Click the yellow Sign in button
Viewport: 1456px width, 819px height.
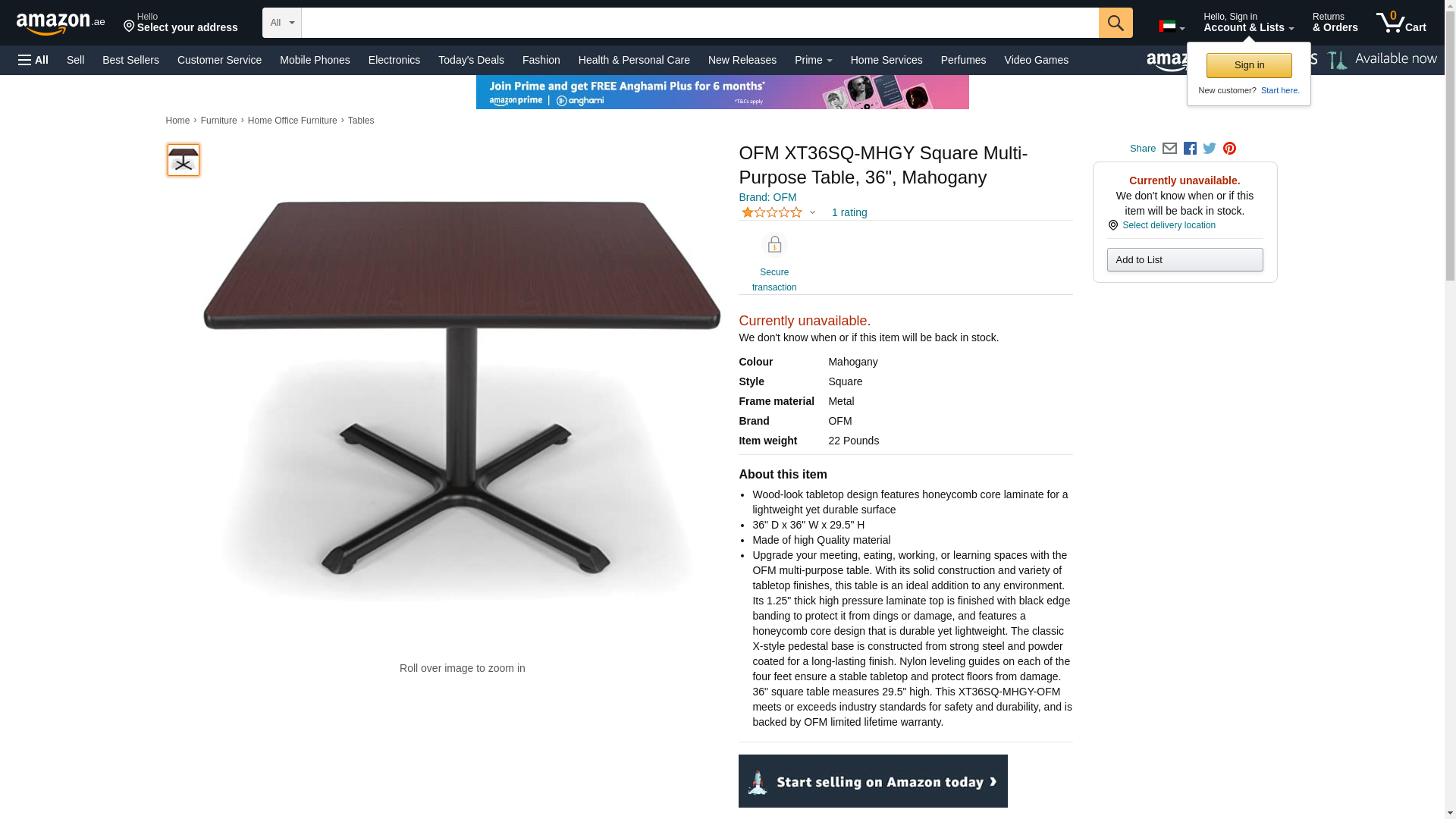[1249, 65]
